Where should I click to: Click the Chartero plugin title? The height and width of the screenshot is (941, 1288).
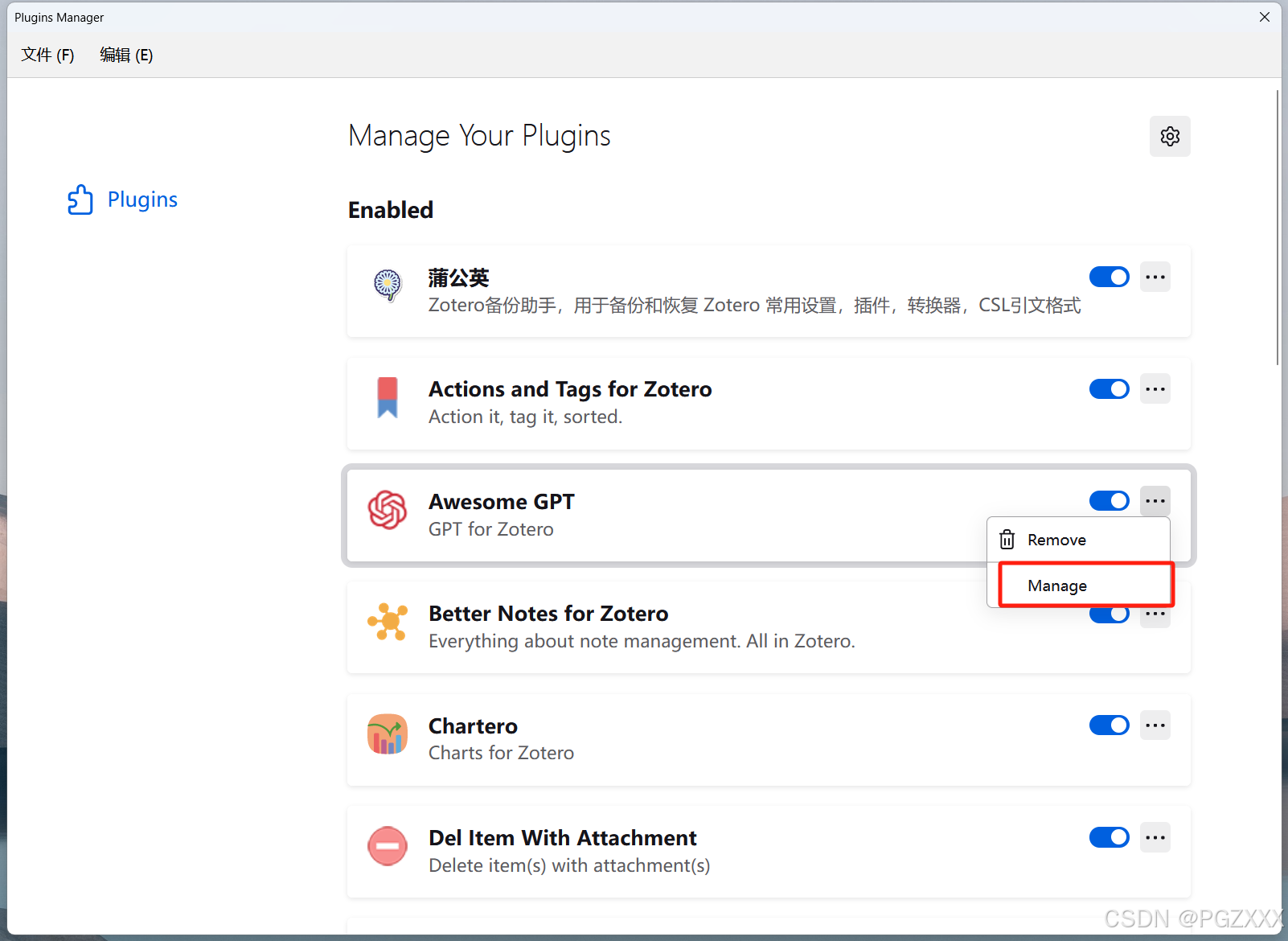pos(473,726)
